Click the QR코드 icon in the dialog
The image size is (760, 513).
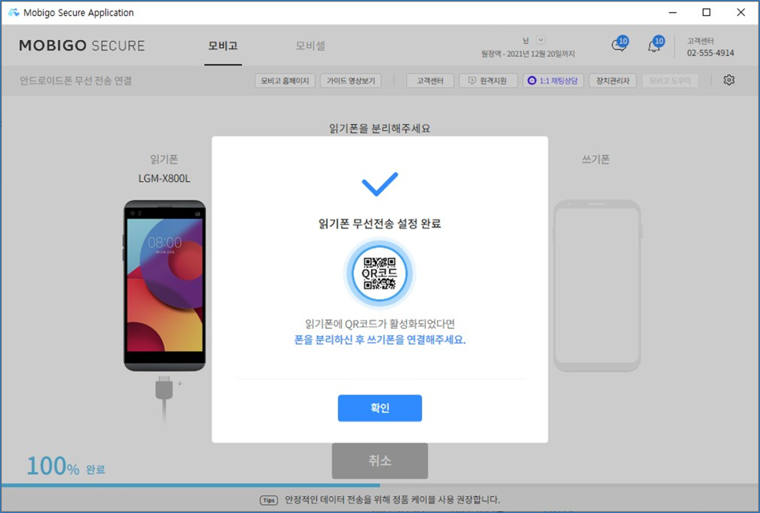point(380,273)
